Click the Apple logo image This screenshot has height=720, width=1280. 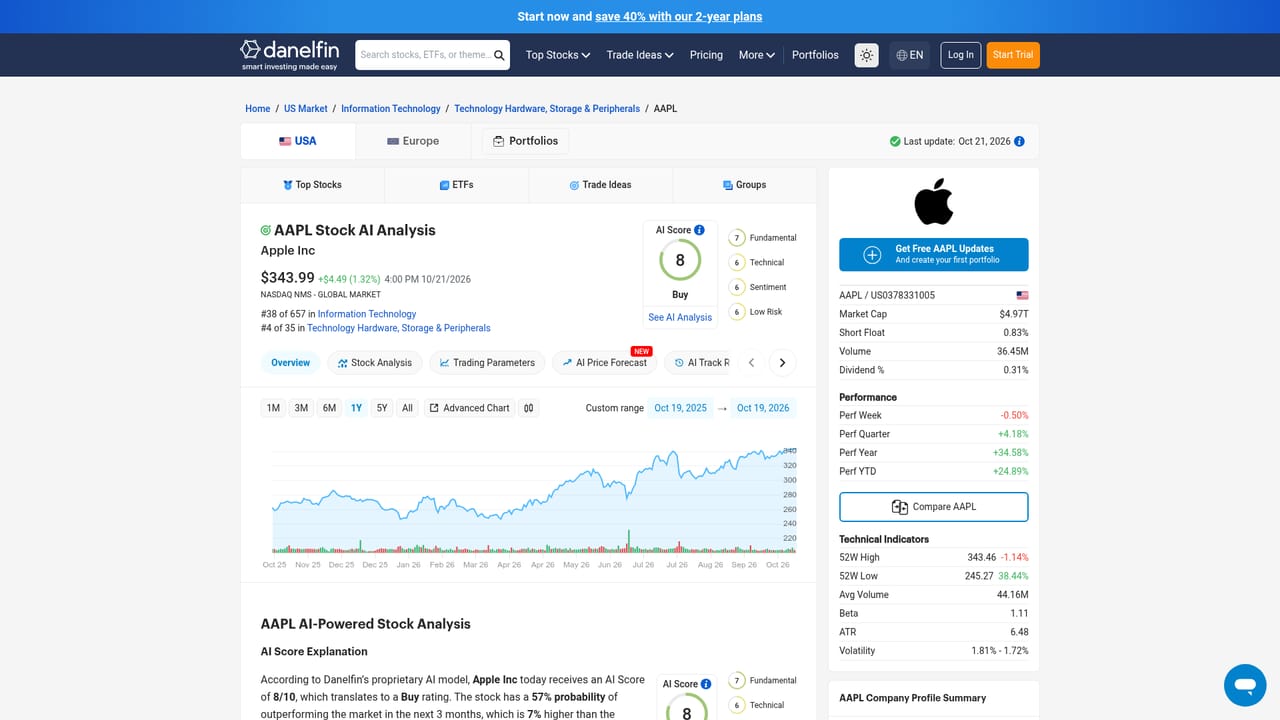pos(934,201)
